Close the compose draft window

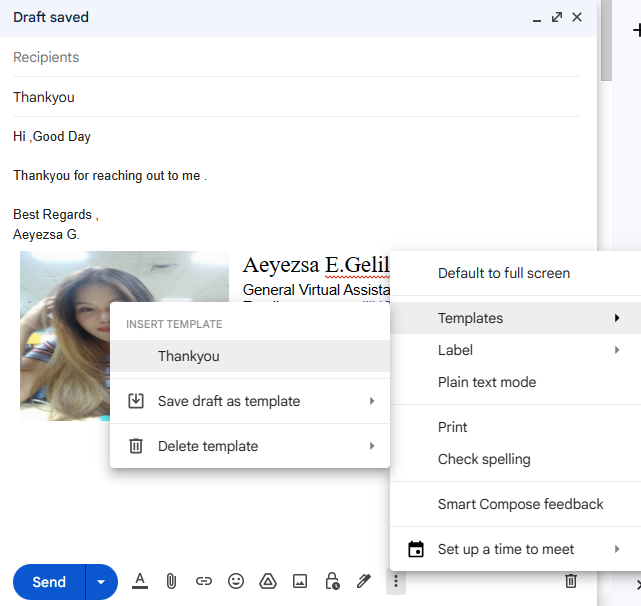pyautogui.click(x=577, y=17)
